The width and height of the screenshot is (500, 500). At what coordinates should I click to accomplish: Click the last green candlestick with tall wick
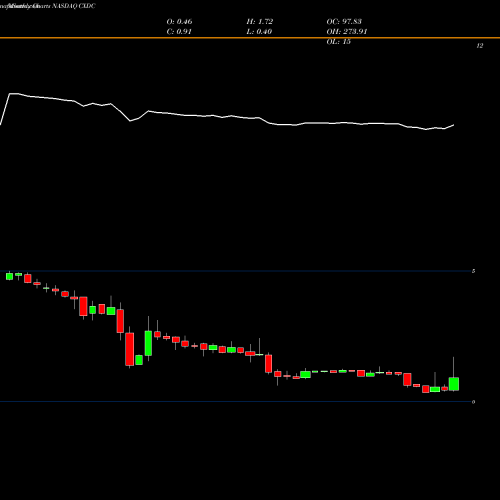click(x=454, y=384)
